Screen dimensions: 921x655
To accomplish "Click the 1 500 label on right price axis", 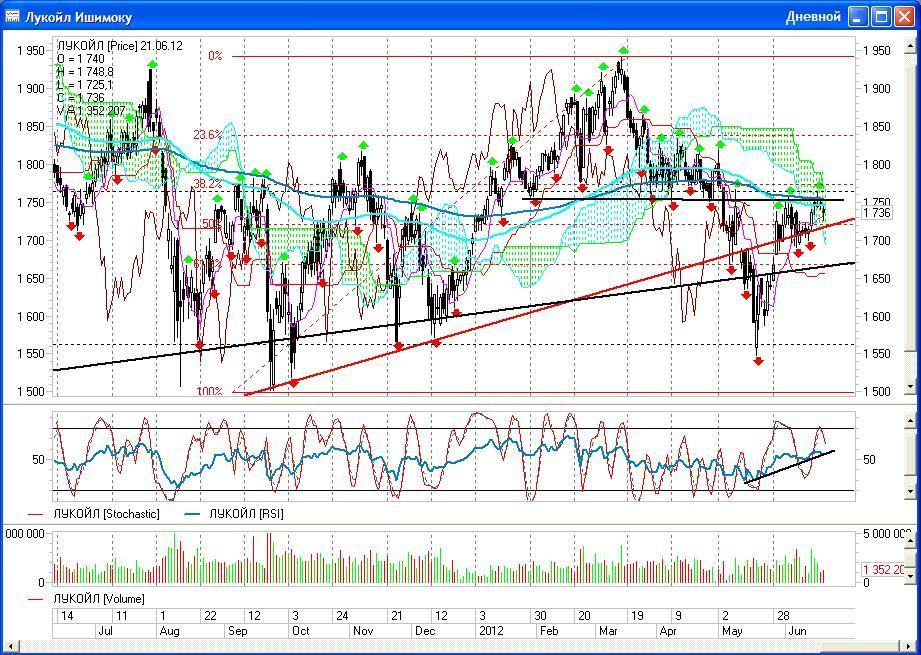I will pyautogui.click(x=876, y=391).
